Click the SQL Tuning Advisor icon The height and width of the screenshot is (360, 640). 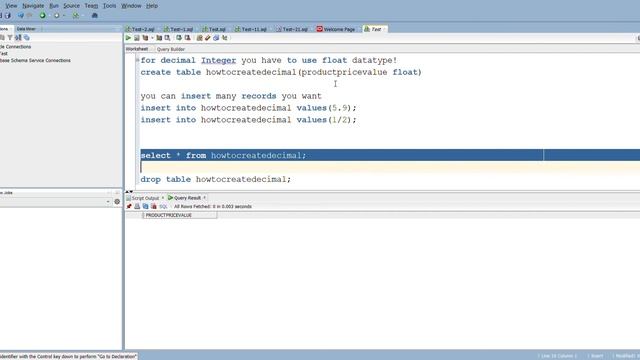coord(167,38)
